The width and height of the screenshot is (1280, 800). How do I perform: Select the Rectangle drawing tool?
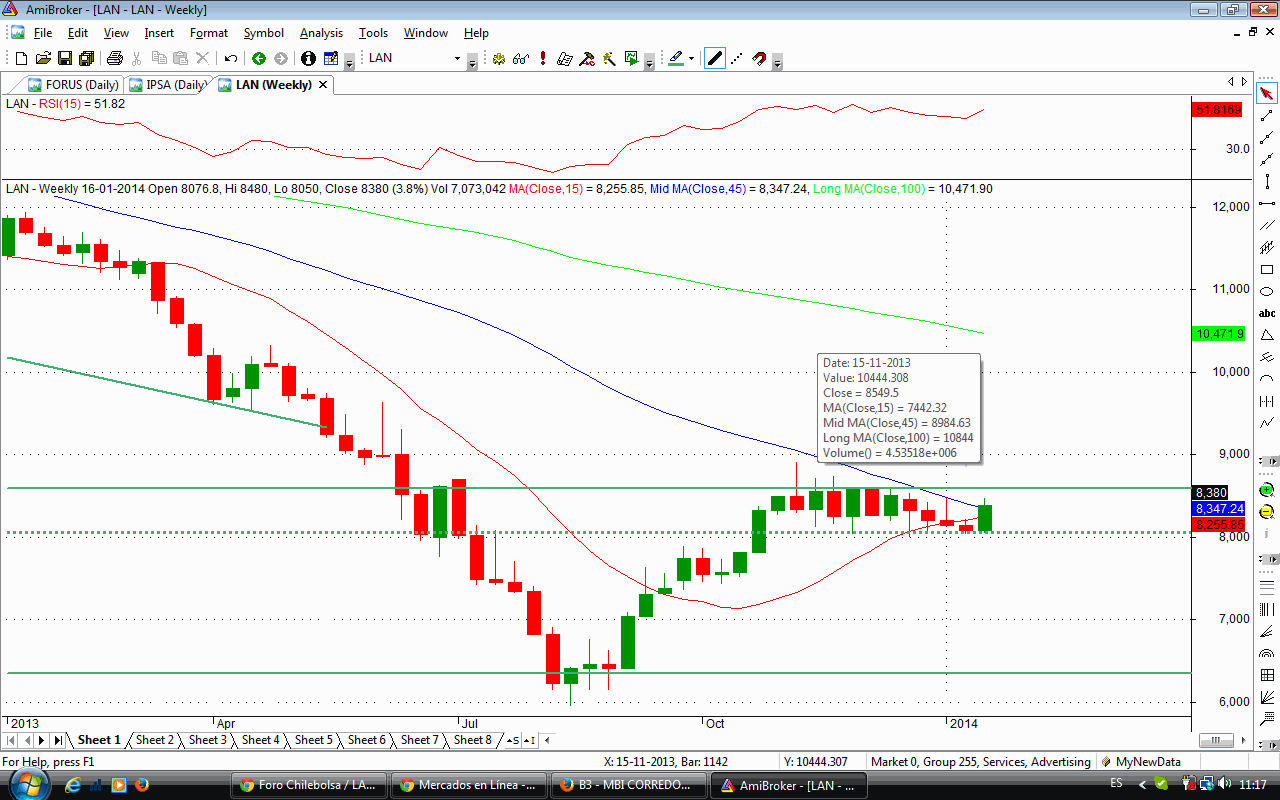click(1267, 270)
